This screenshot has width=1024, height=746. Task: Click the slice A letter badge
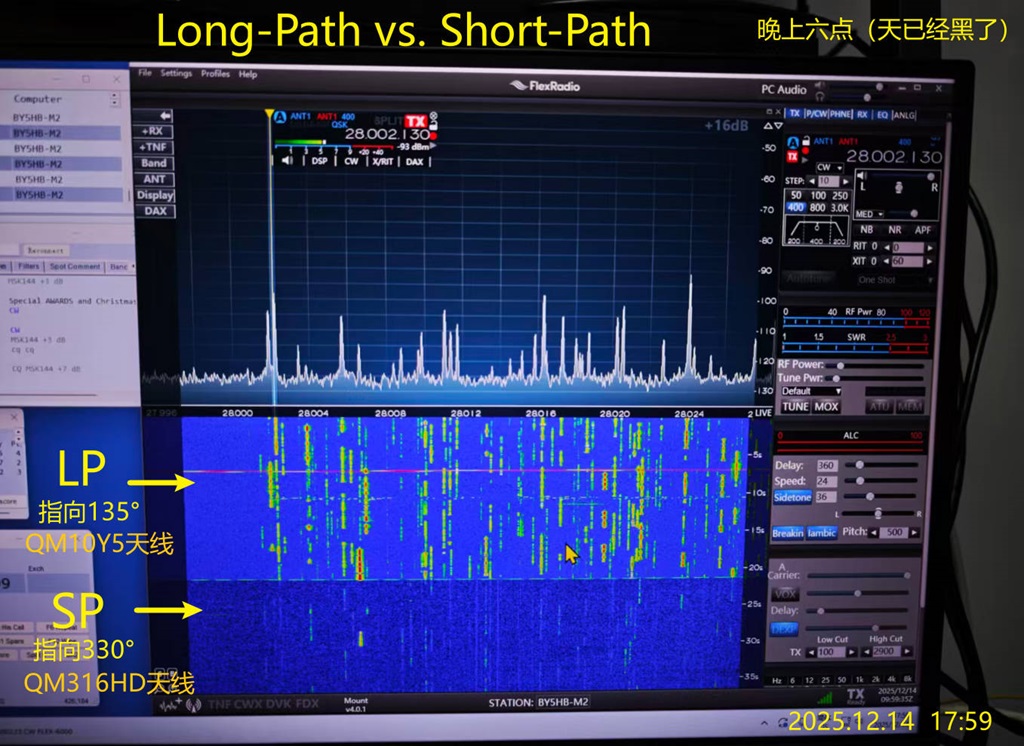pyautogui.click(x=280, y=117)
